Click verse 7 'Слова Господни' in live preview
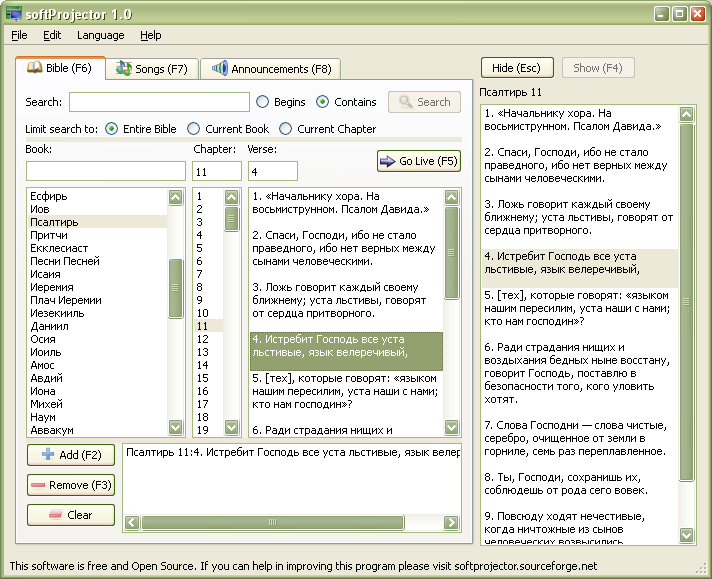 pyautogui.click(x=580, y=438)
